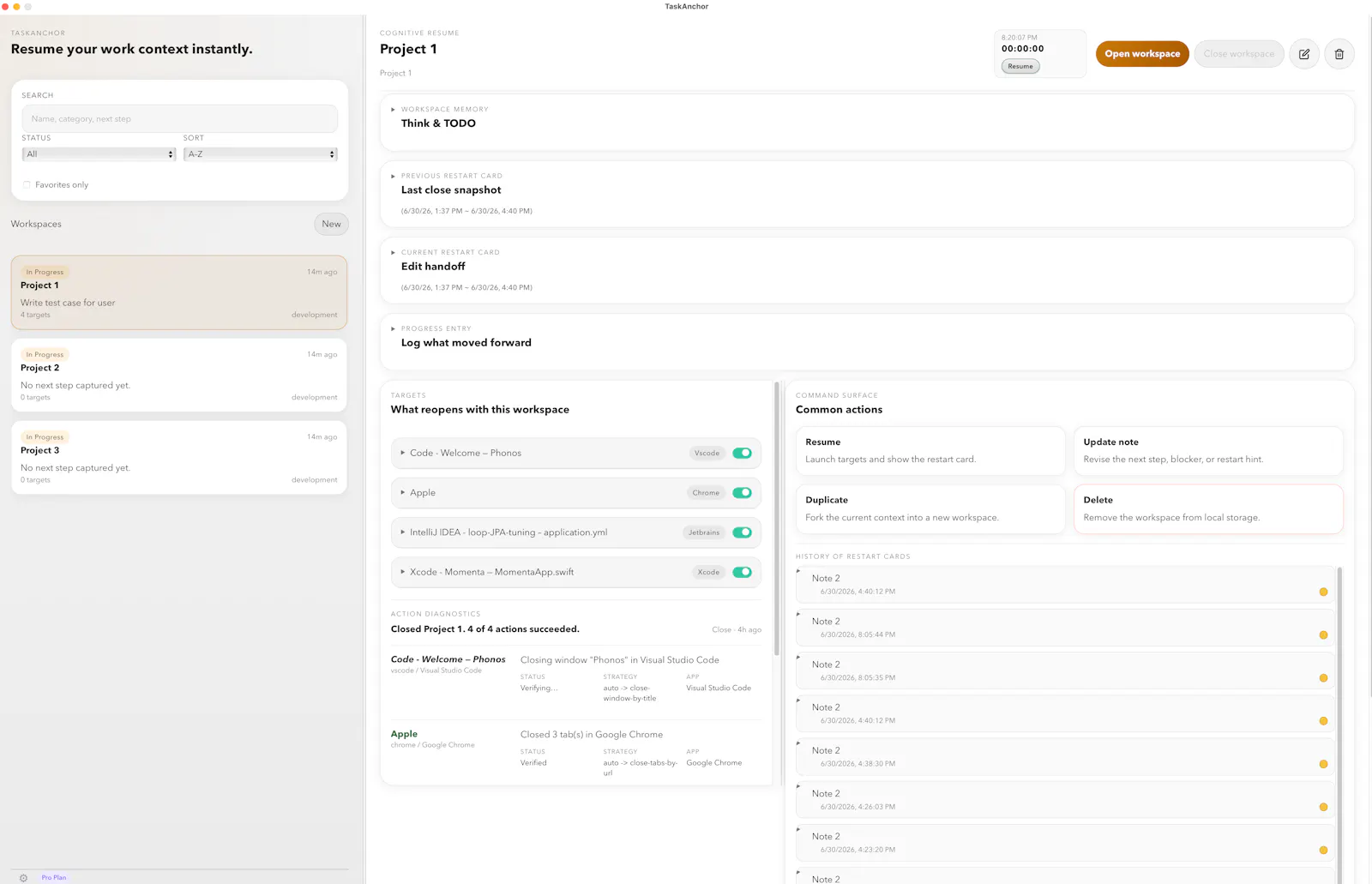Viewport: 1372px width, 884px height.
Task: Click the targets panel vertical scrollbar
Action: [x=777, y=519]
